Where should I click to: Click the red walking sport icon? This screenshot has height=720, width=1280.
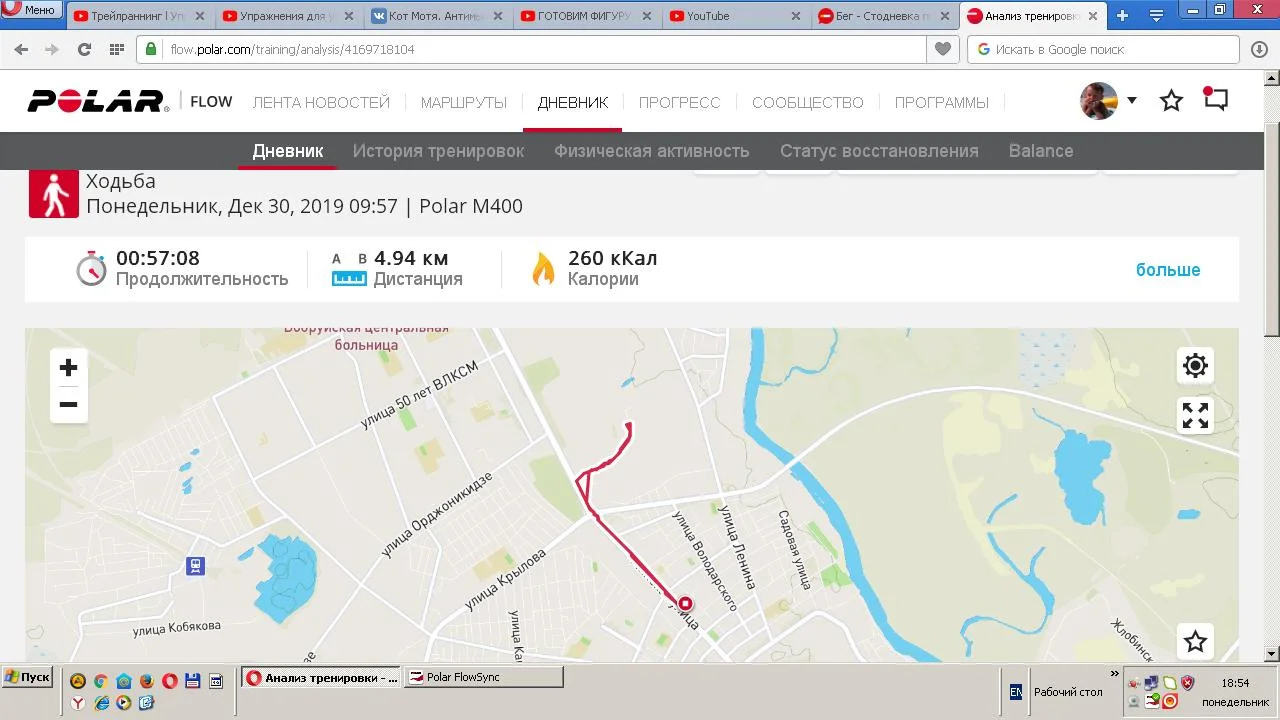[53, 193]
